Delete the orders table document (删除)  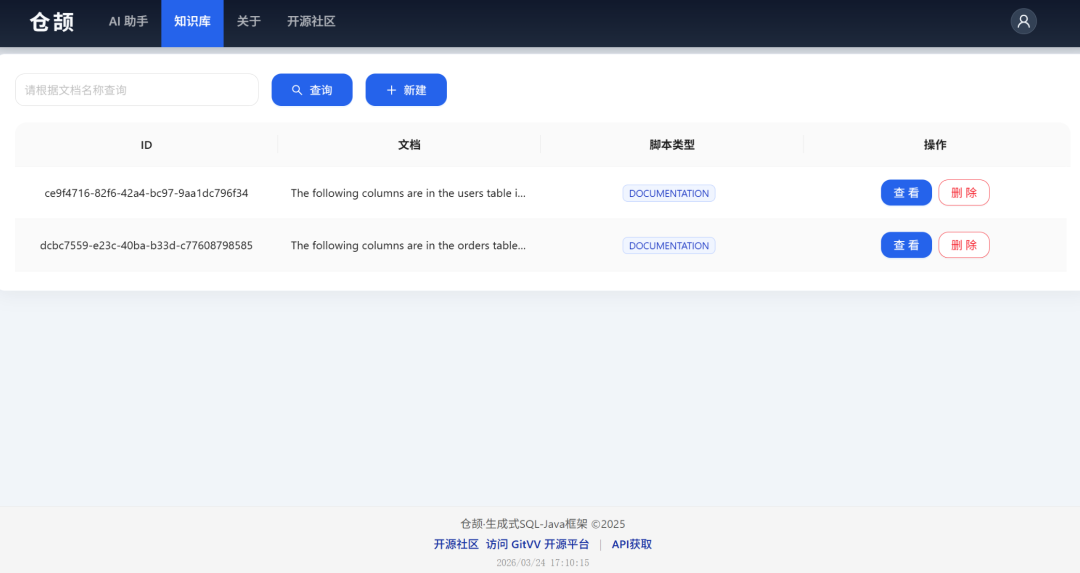tap(964, 245)
